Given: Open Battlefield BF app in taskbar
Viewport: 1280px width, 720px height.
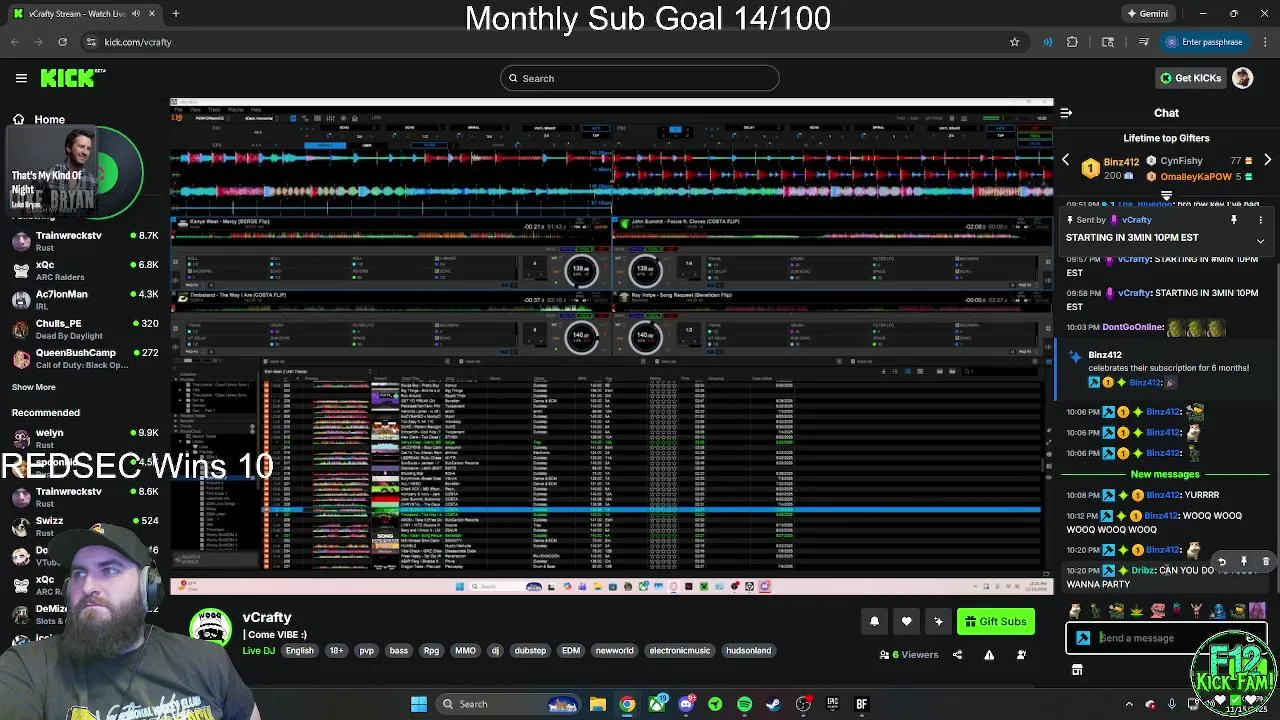Looking at the screenshot, I should (x=861, y=704).
